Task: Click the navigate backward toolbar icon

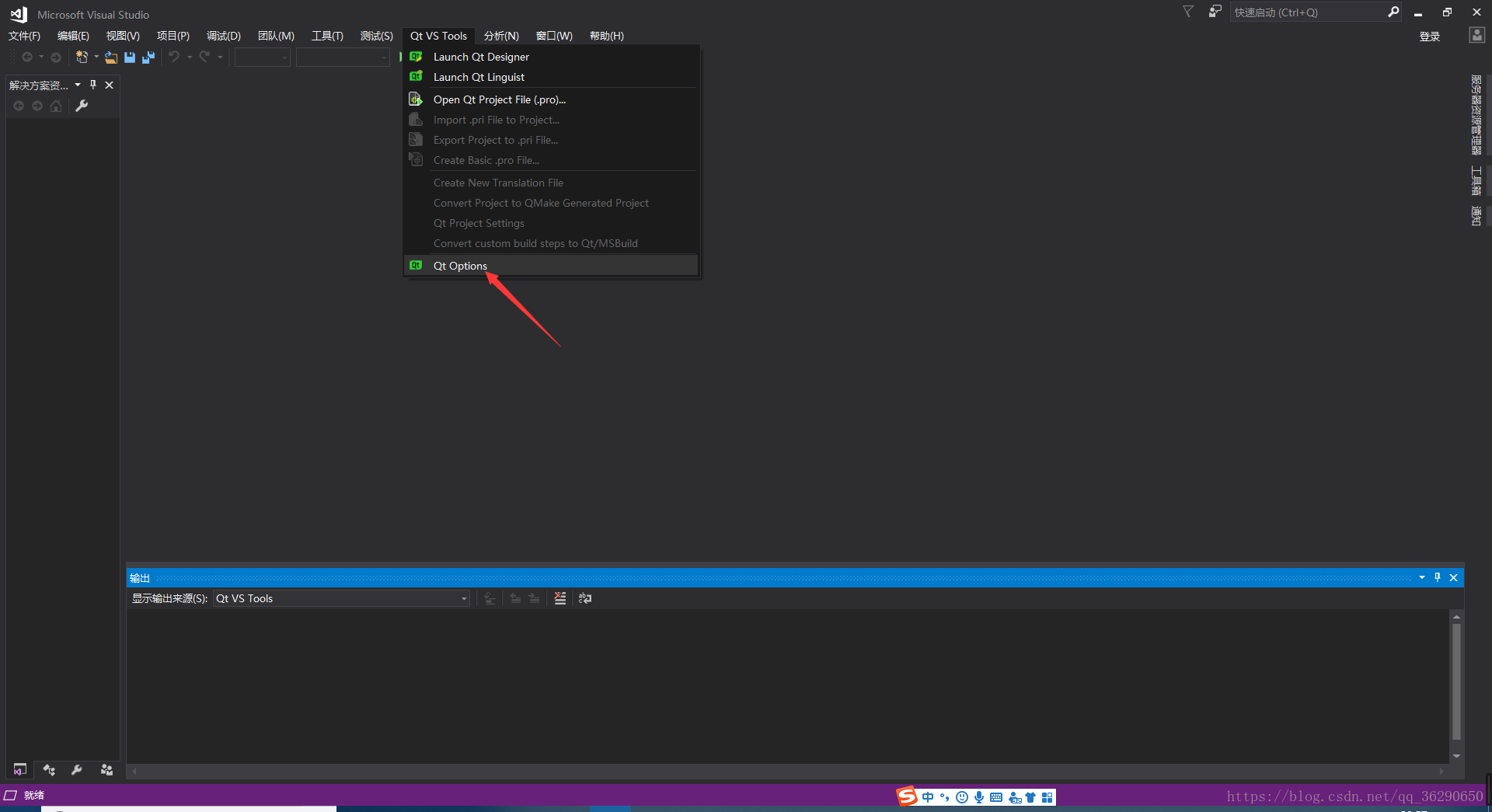Action: (27, 57)
